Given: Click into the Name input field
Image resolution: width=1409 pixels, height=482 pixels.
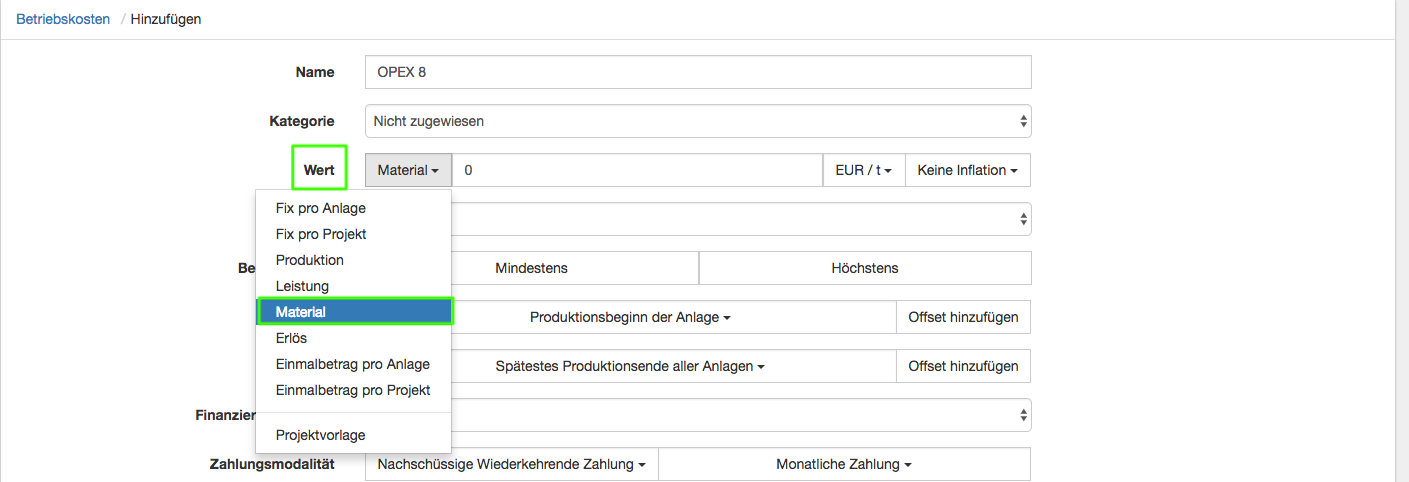Looking at the screenshot, I should click(x=698, y=72).
